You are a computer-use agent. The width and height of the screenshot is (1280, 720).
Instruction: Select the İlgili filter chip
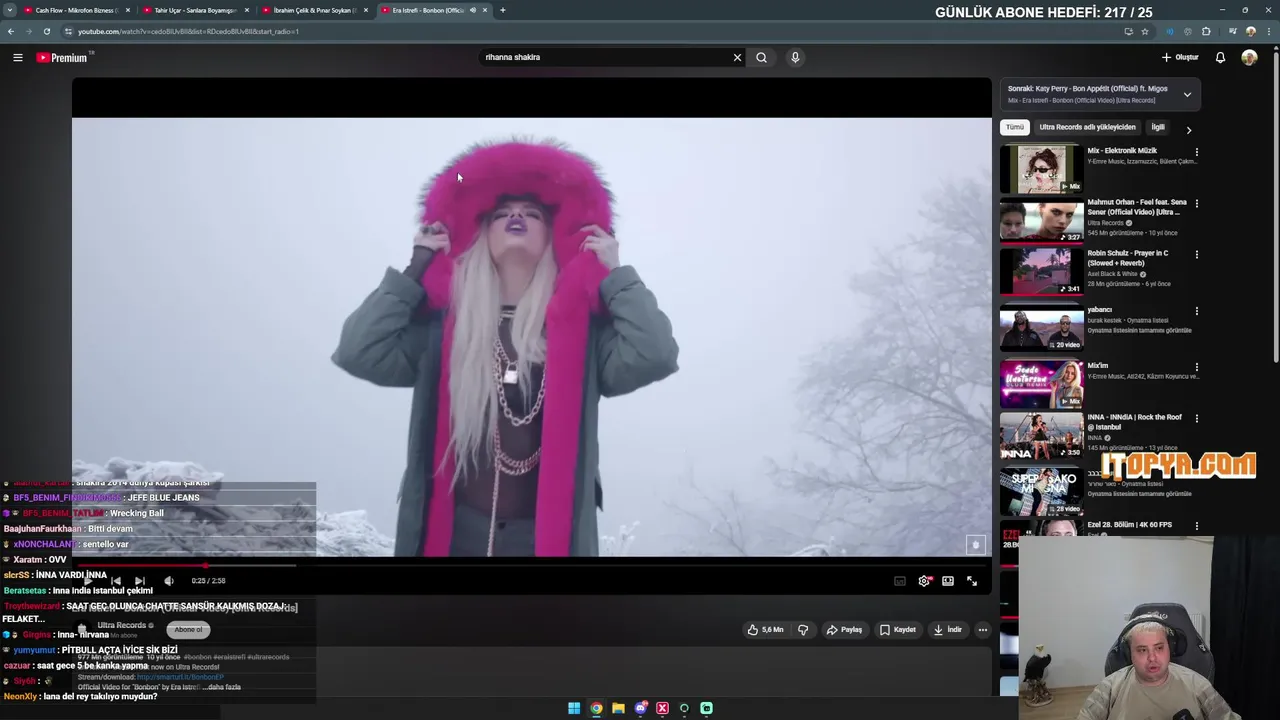pos(1158,128)
